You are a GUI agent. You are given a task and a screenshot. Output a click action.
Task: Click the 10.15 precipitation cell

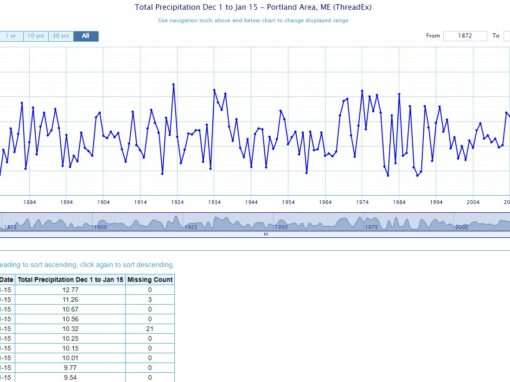[x=70, y=348]
